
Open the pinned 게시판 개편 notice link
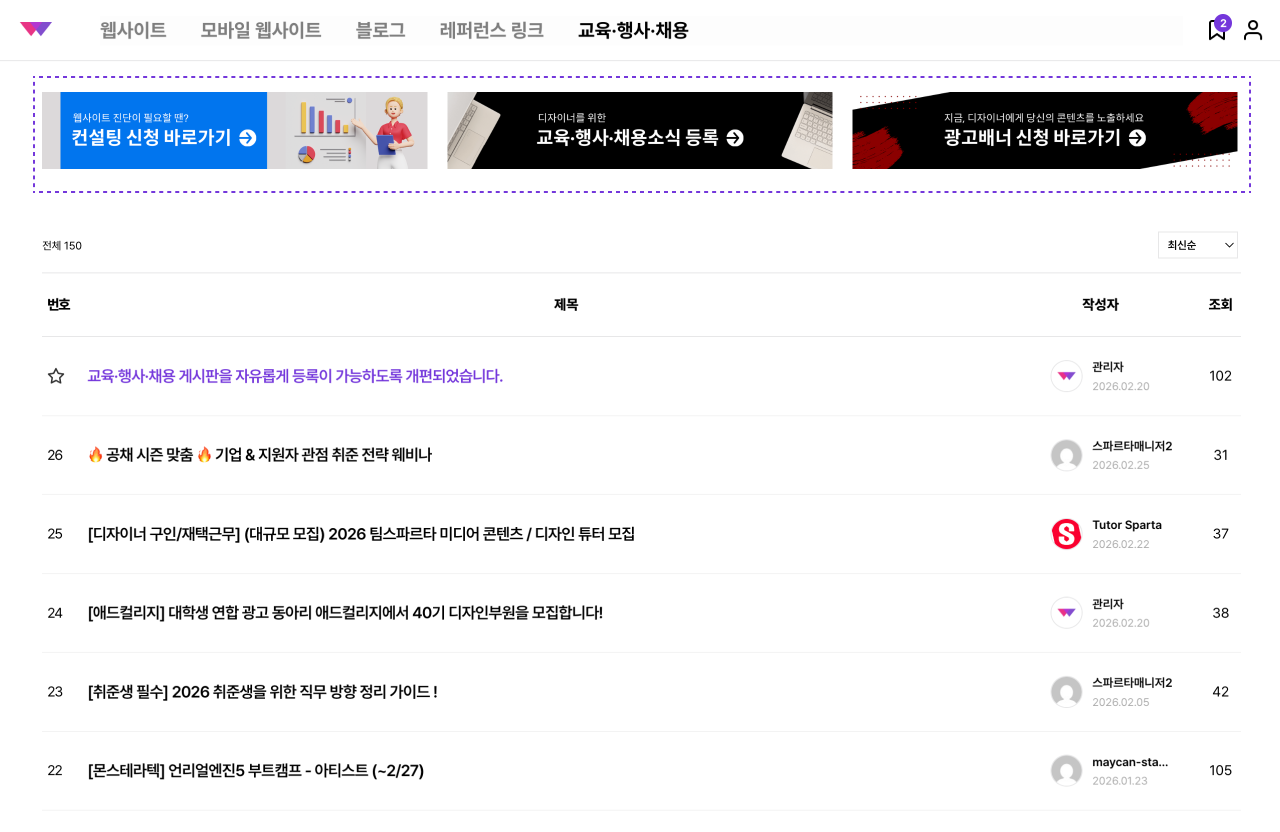pyautogui.click(x=295, y=376)
